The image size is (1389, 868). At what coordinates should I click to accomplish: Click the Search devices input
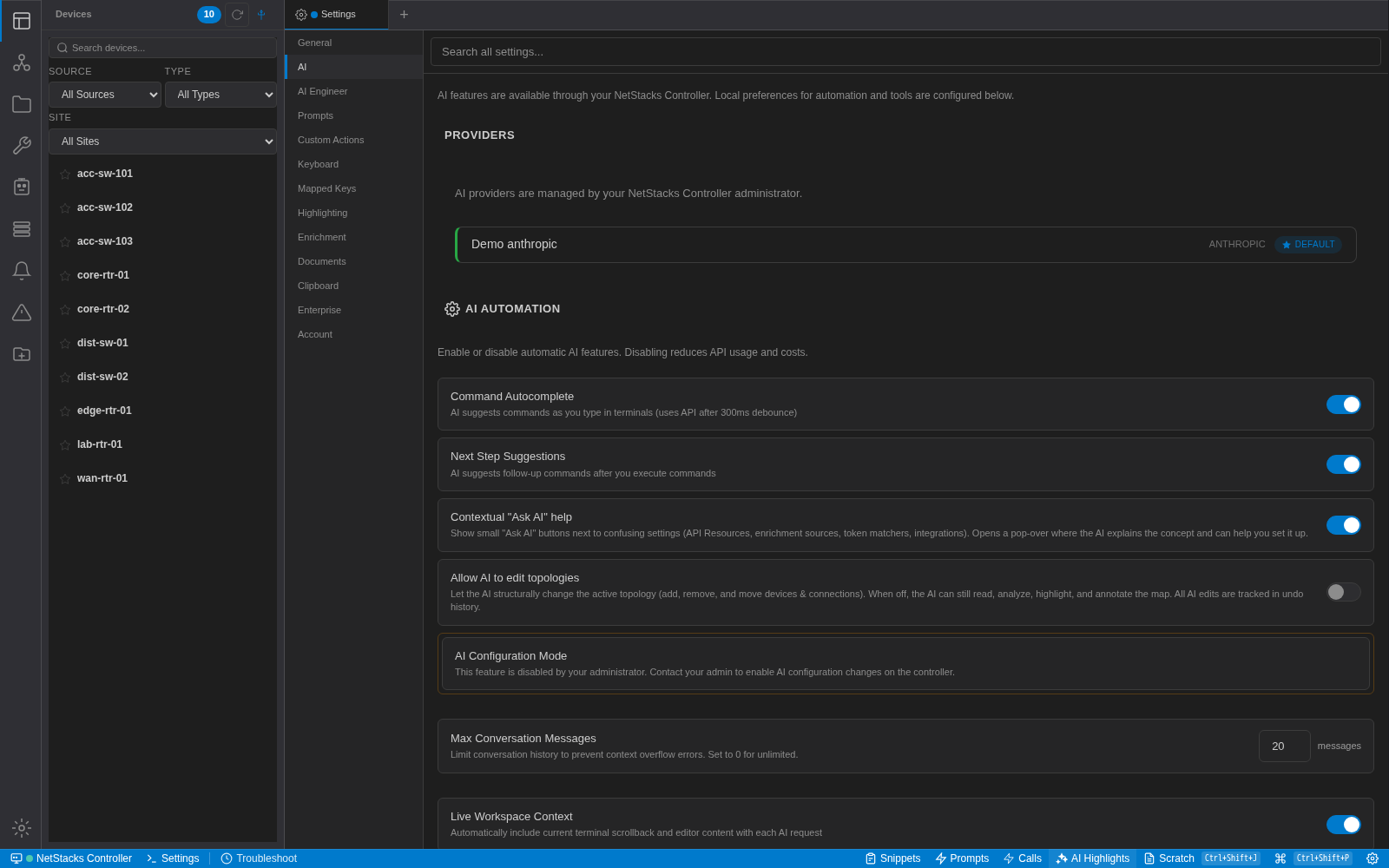click(162, 48)
